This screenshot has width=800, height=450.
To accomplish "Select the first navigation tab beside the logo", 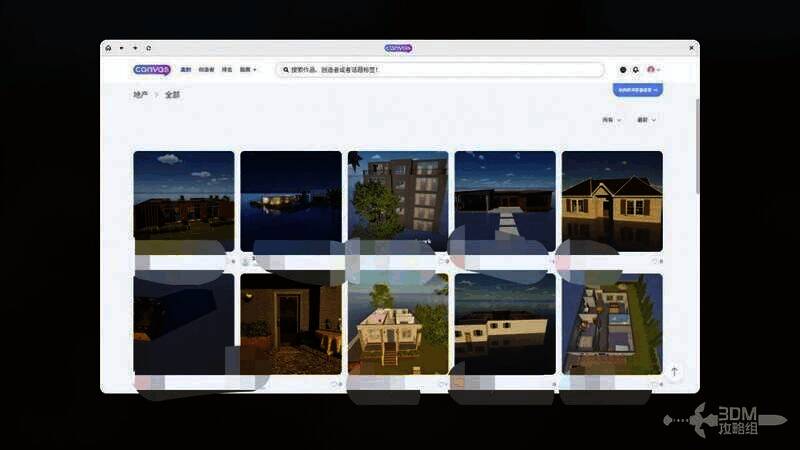I will click(x=185, y=70).
